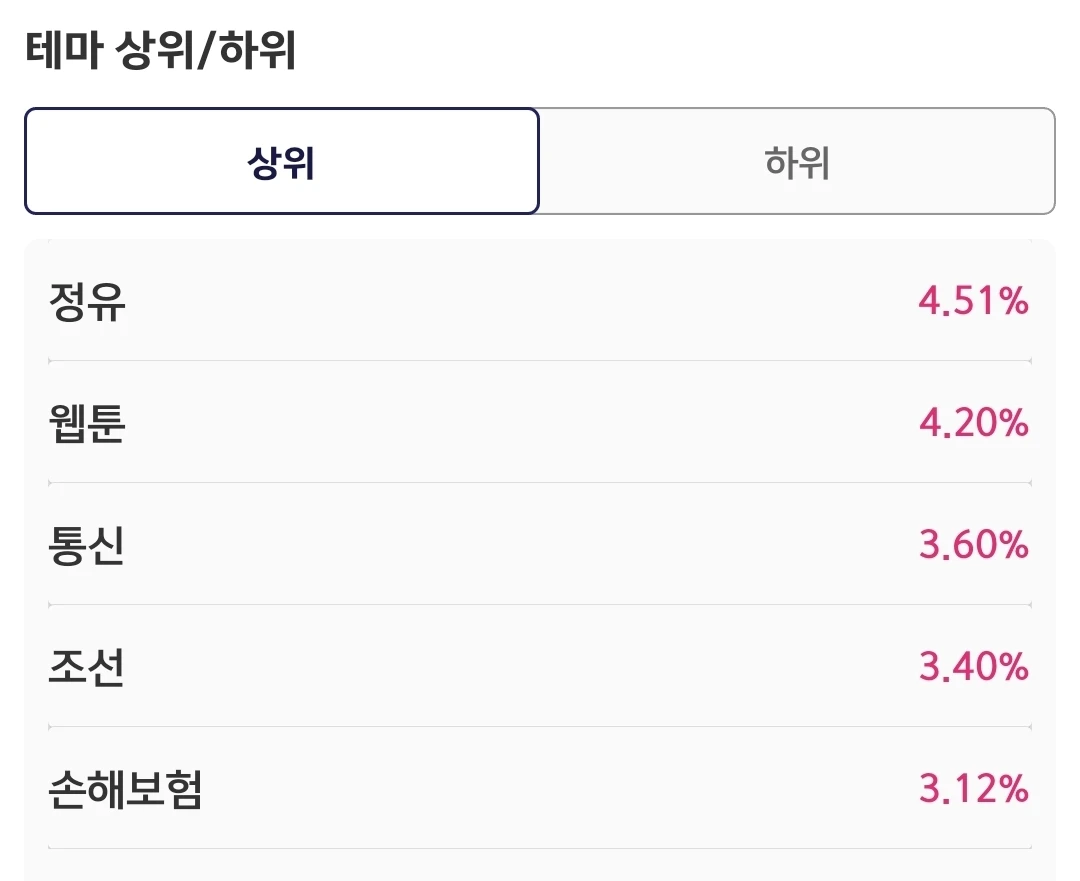Click the 테마 상위/하위 section heading
This screenshot has height=881, width=1080.
point(161,50)
